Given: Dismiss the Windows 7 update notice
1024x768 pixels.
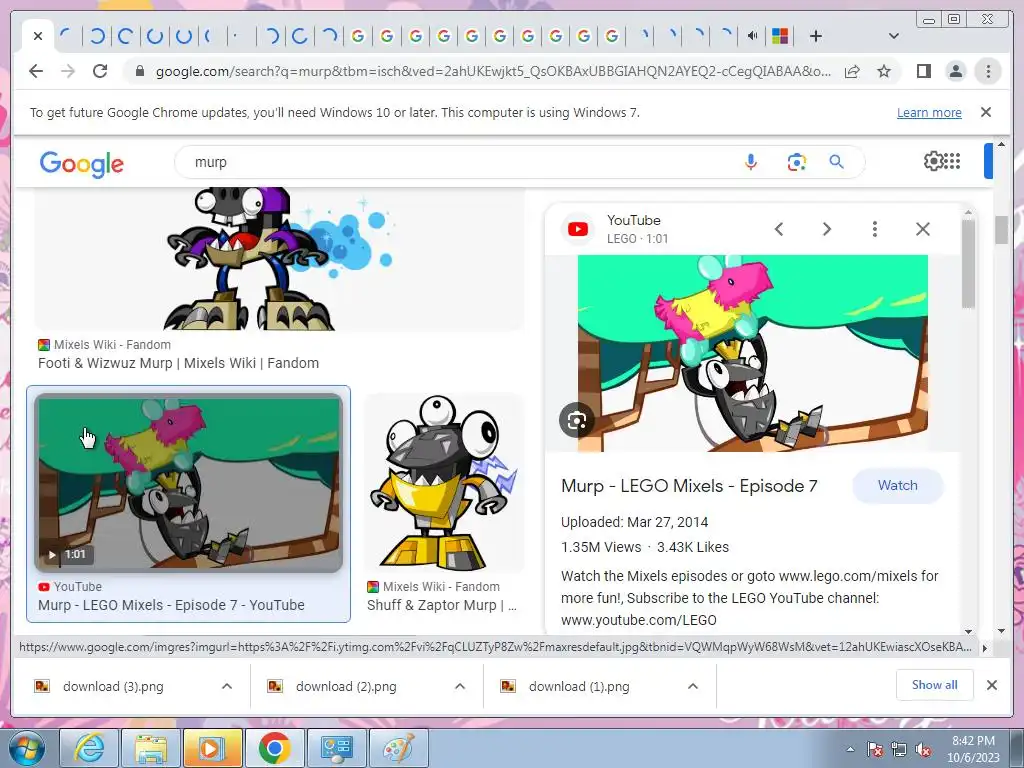Looking at the screenshot, I should (x=986, y=112).
